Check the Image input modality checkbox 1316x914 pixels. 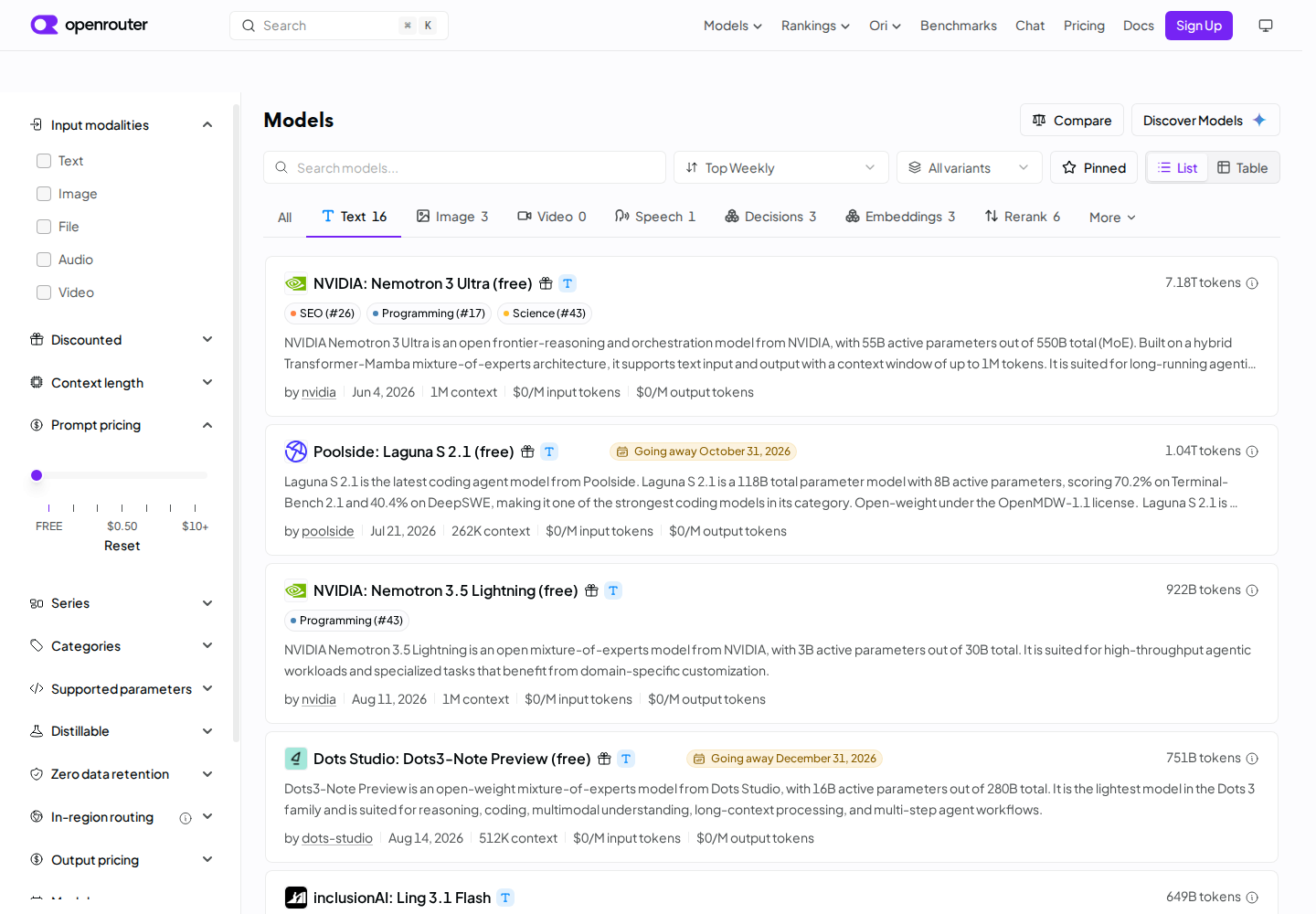44,194
